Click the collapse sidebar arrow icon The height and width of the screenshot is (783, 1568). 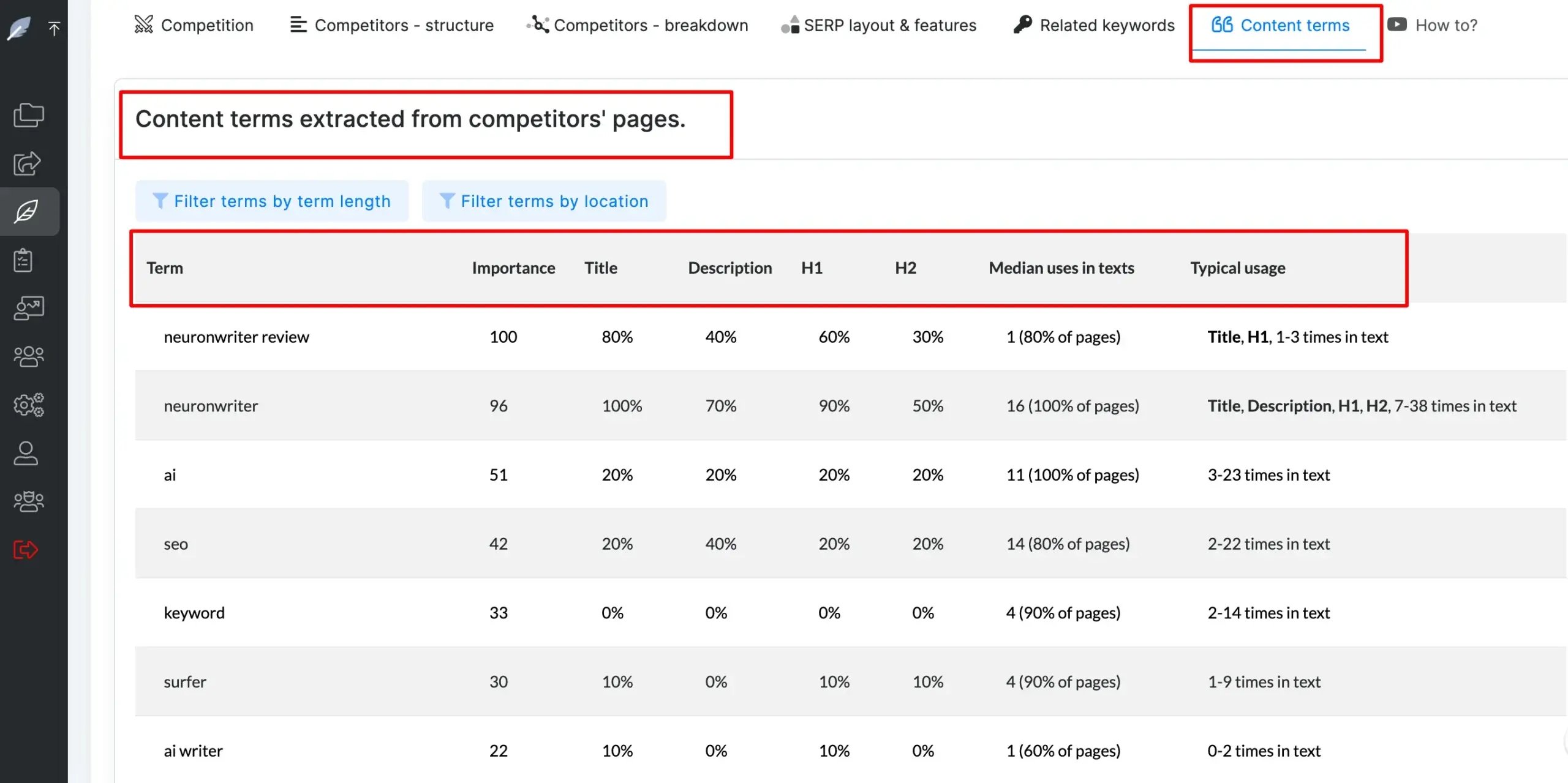pos(54,28)
